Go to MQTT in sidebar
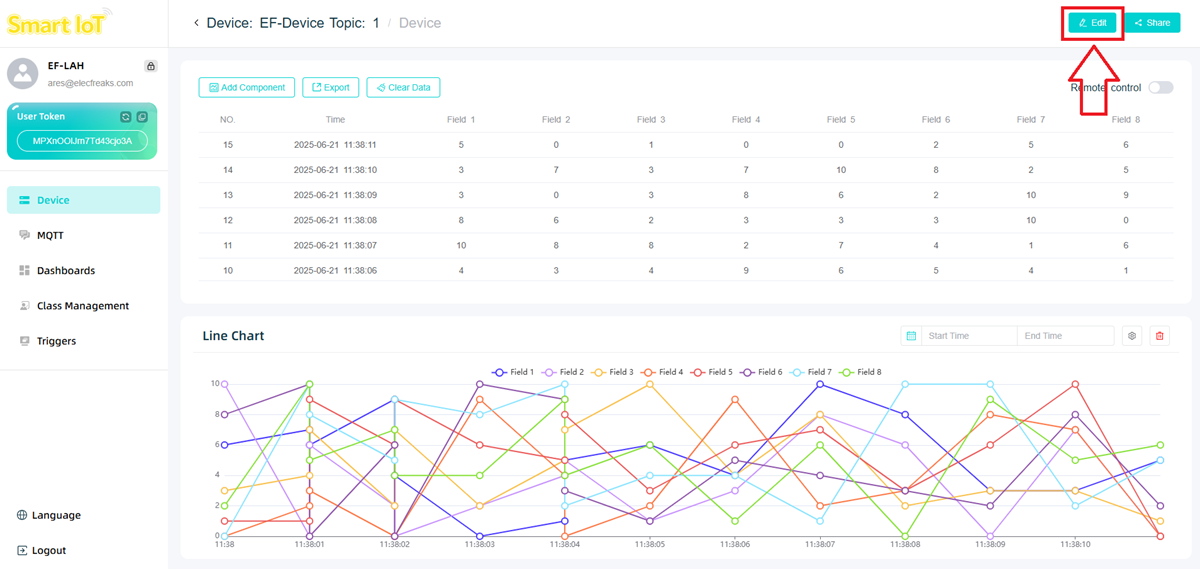Screen dimensions: 1200x569 [x=50, y=235]
